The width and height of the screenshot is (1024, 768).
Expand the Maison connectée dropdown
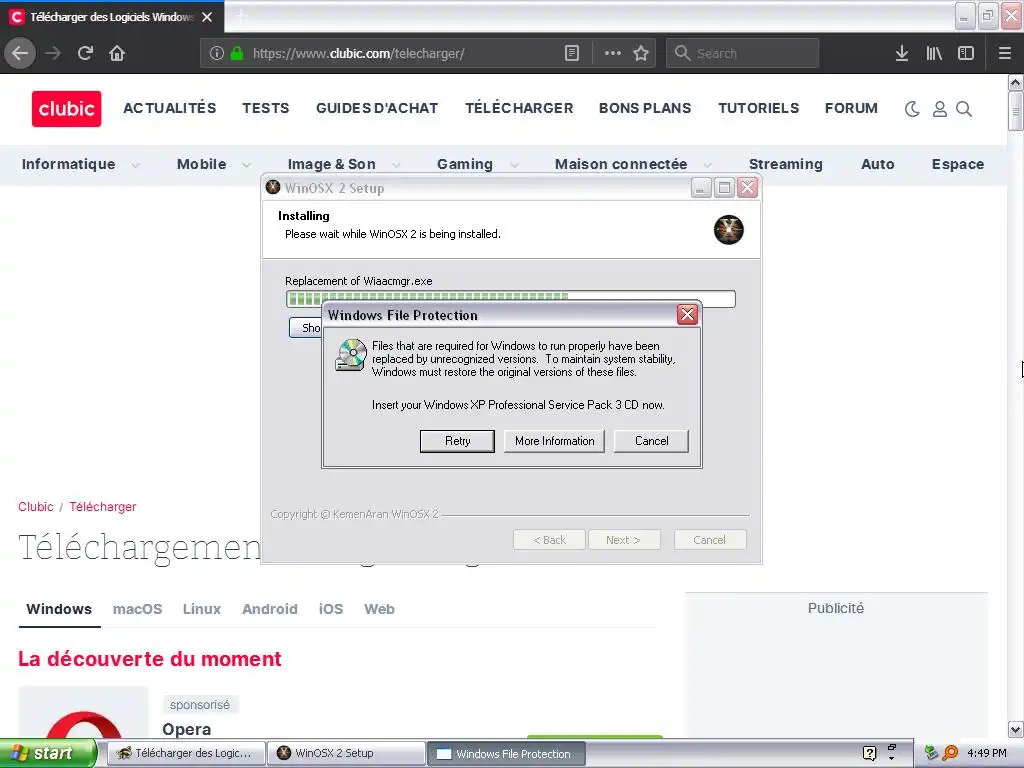707,165
